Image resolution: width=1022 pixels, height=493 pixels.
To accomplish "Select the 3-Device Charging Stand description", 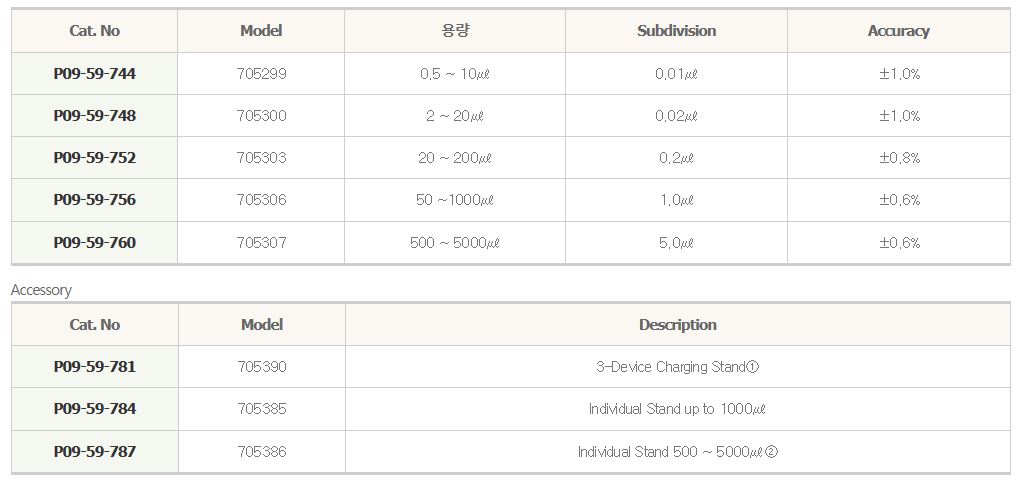I will [x=677, y=367].
